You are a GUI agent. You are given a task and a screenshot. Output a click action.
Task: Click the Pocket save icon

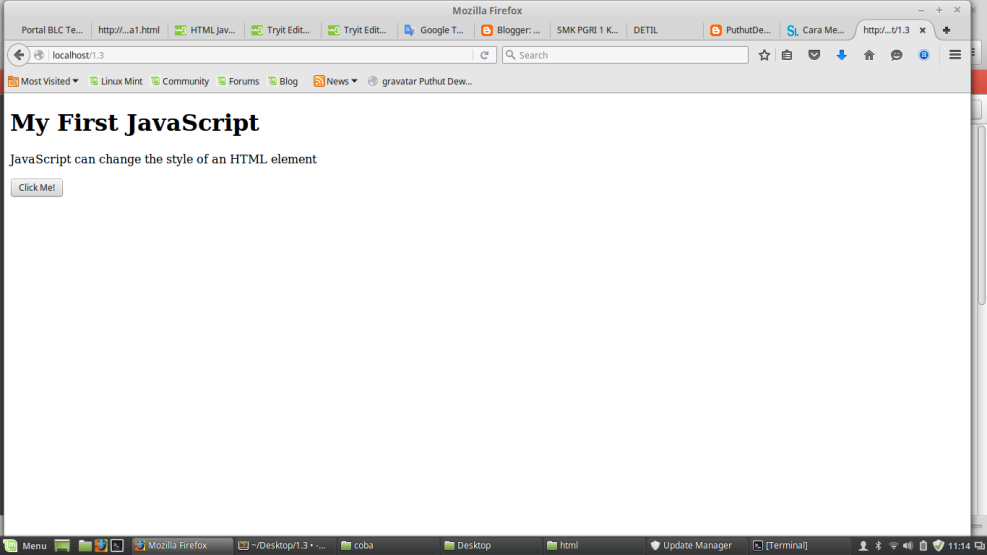click(x=814, y=55)
